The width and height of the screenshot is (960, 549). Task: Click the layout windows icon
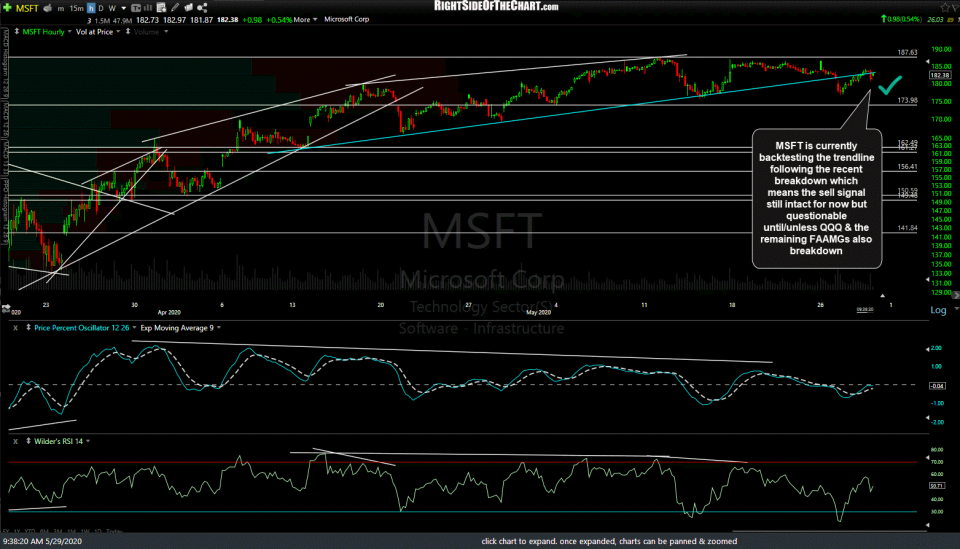coord(189,8)
